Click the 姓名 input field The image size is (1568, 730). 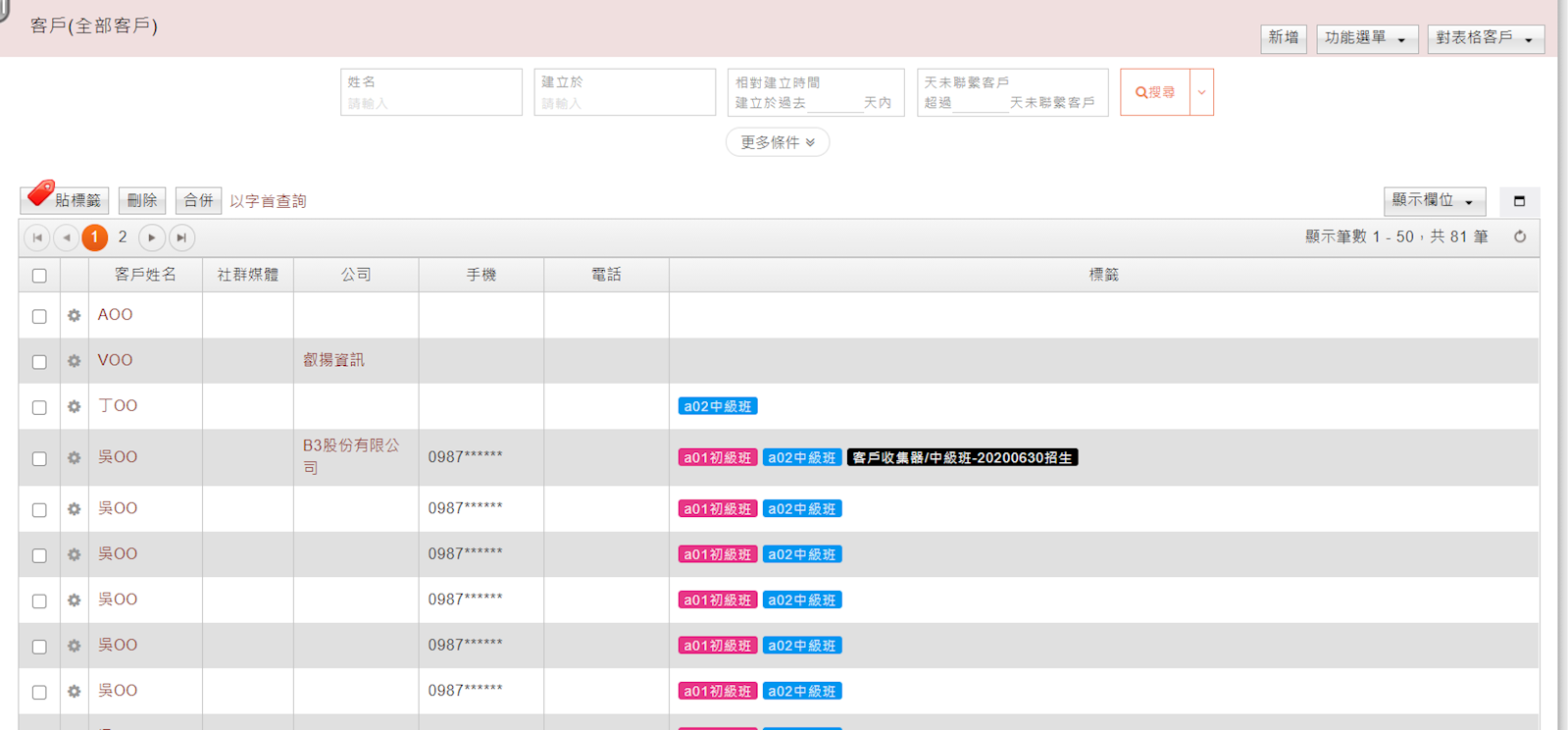[x=430, y=103]
